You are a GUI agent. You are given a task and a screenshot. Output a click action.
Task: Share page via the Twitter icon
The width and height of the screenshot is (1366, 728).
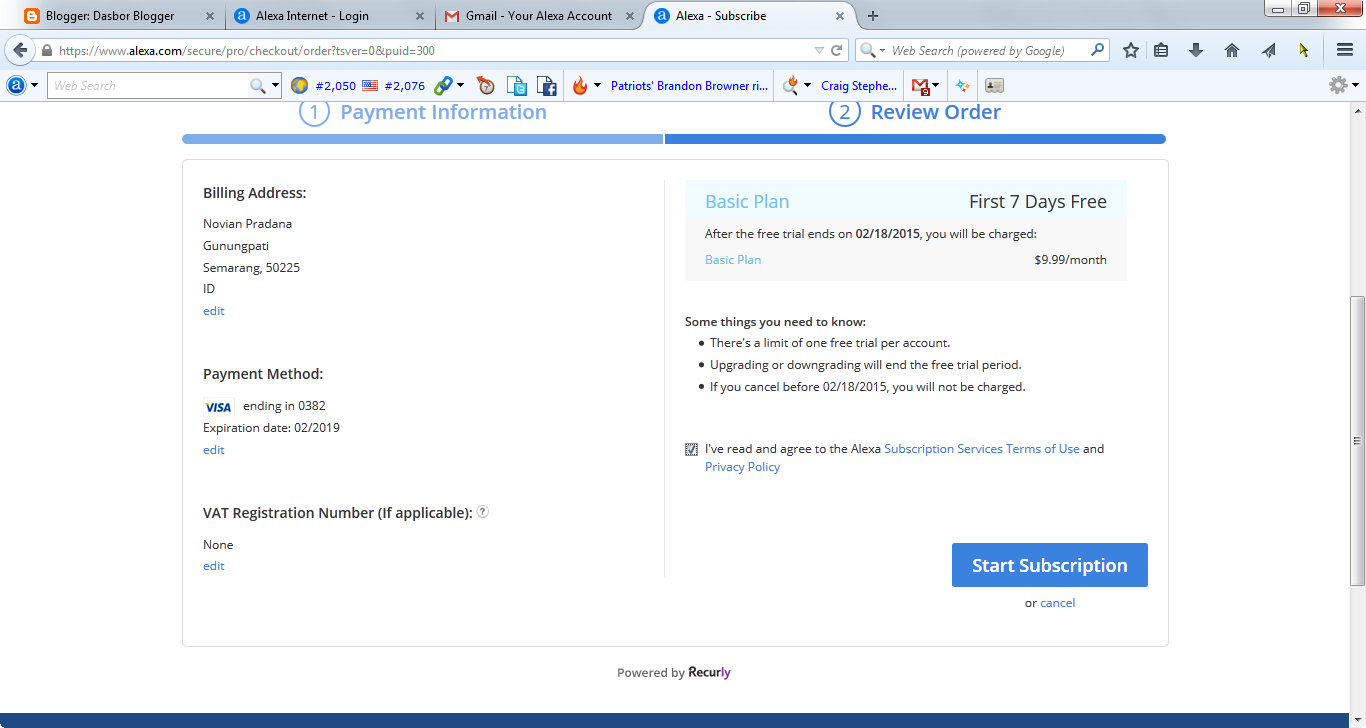click(516, 86)
